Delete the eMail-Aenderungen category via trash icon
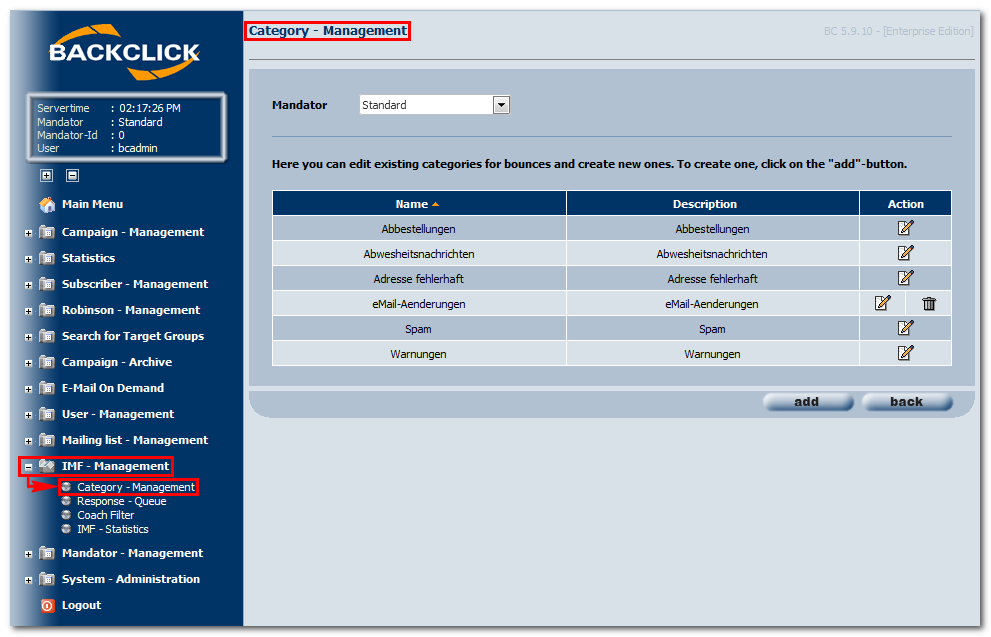The width and height of the screenshot is (991, 637). pyautogui.click(x=928, y=304)
